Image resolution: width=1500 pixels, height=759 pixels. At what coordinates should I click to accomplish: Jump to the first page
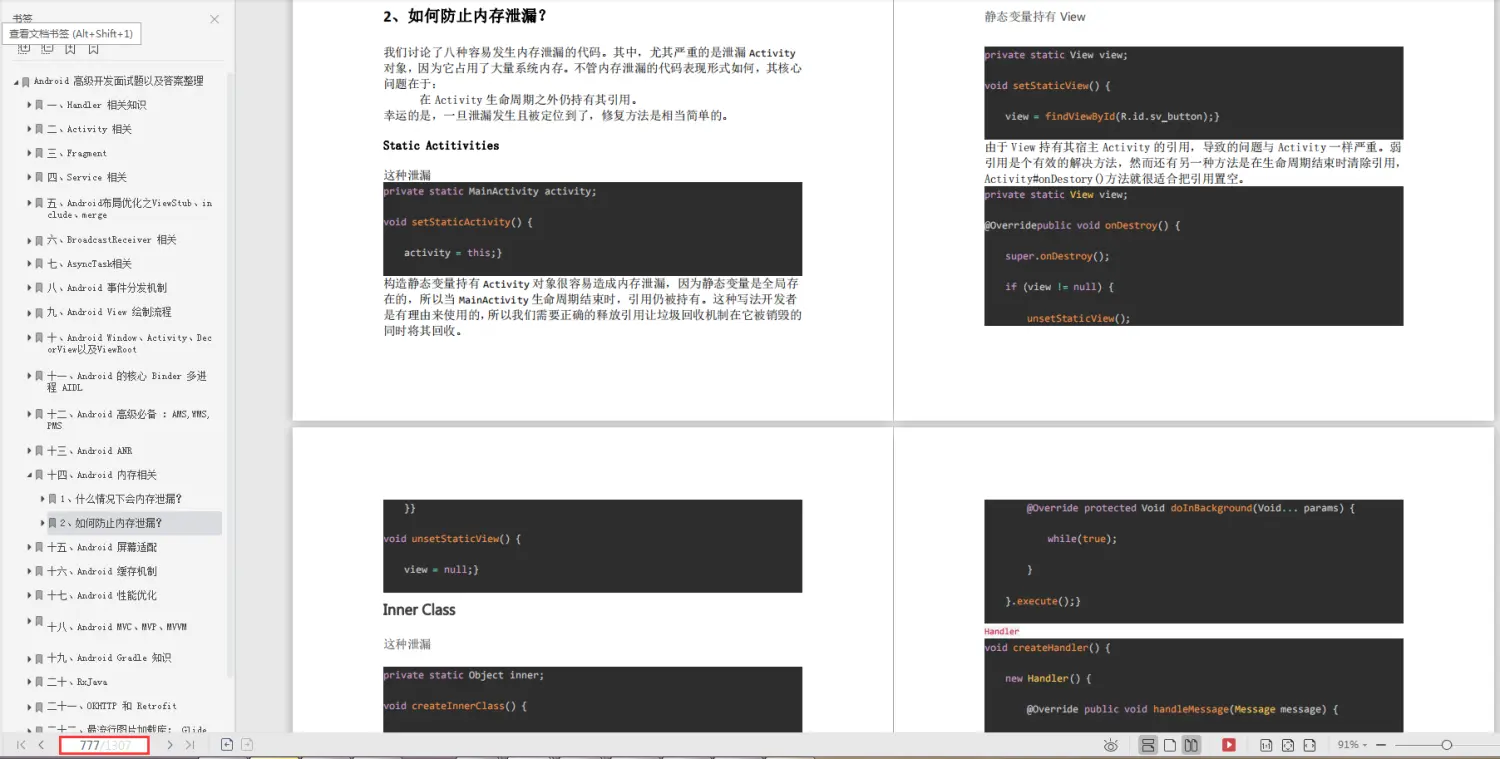pyautogui.click(x=21, y=745)
